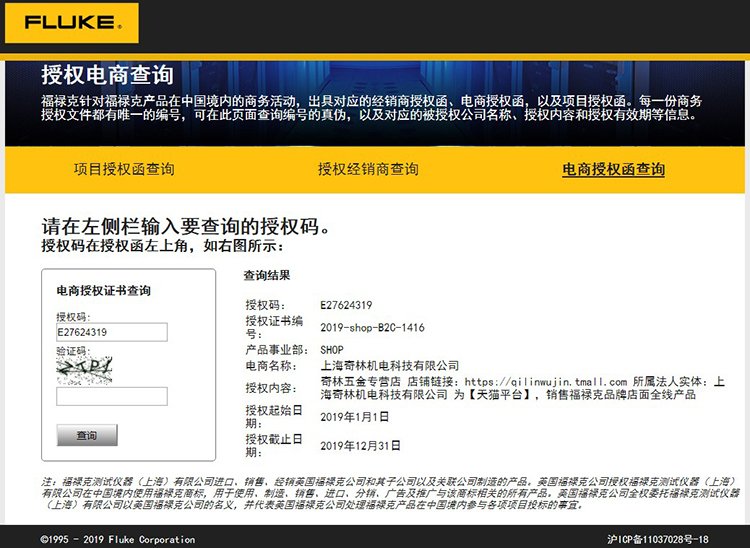The image size is (750, 548).
Task: Click the ©1995 - 2019 Fluke Corporation text
Action: pos(118,539)
